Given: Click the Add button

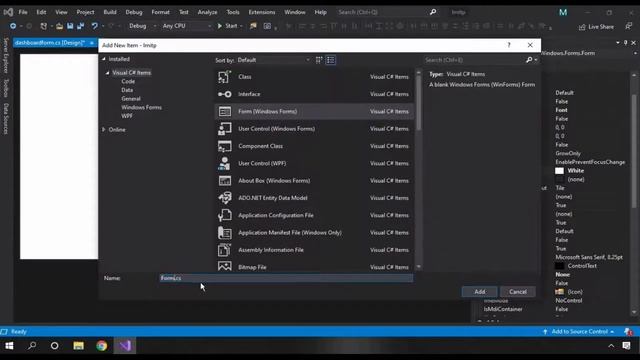Looking at the screenshot, I should (x=480, y=291).
